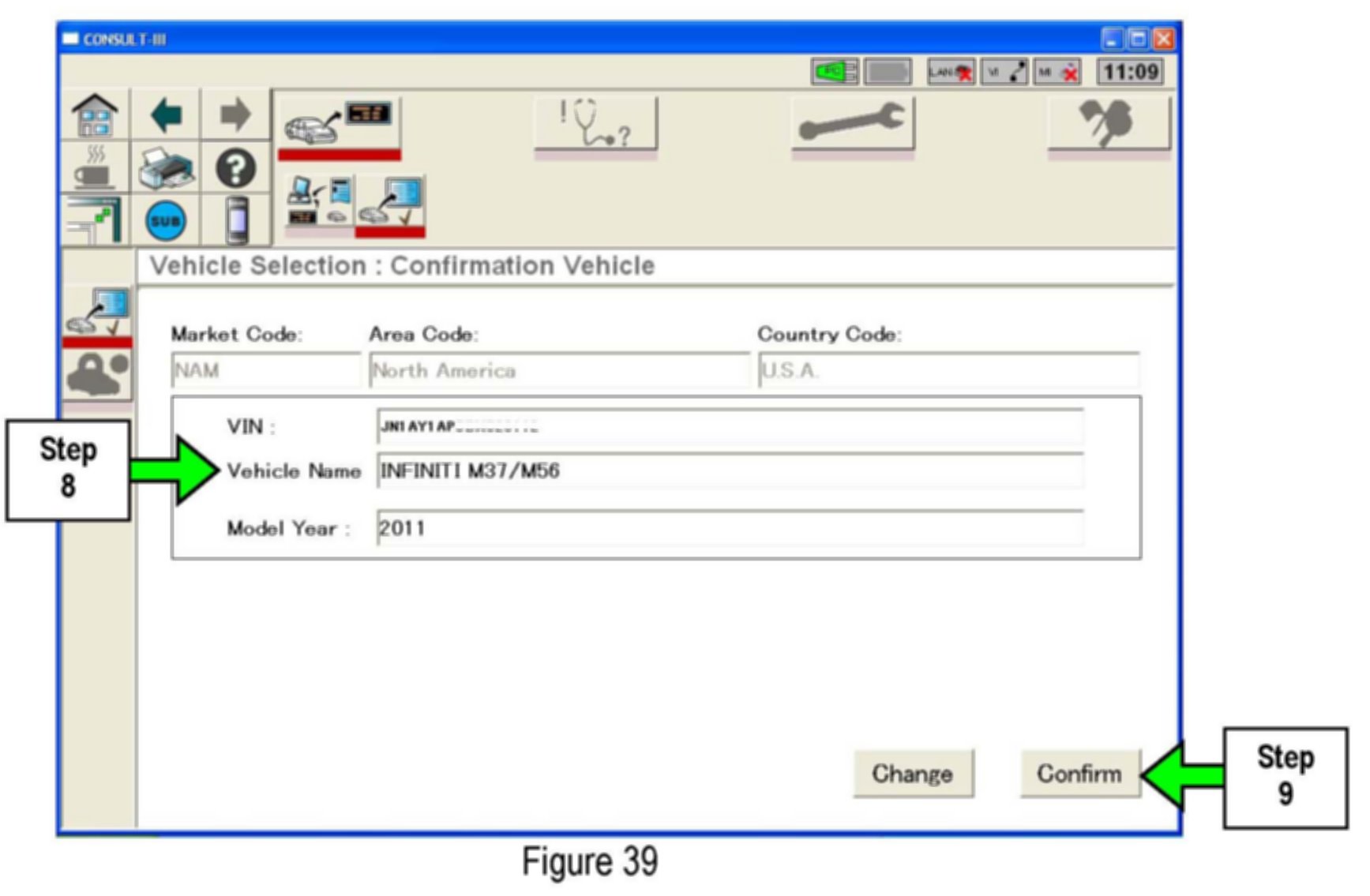Click the green Back arrow
This screenshot has width=1370, height=896.
pyautogui.click(x=166, y=115)
